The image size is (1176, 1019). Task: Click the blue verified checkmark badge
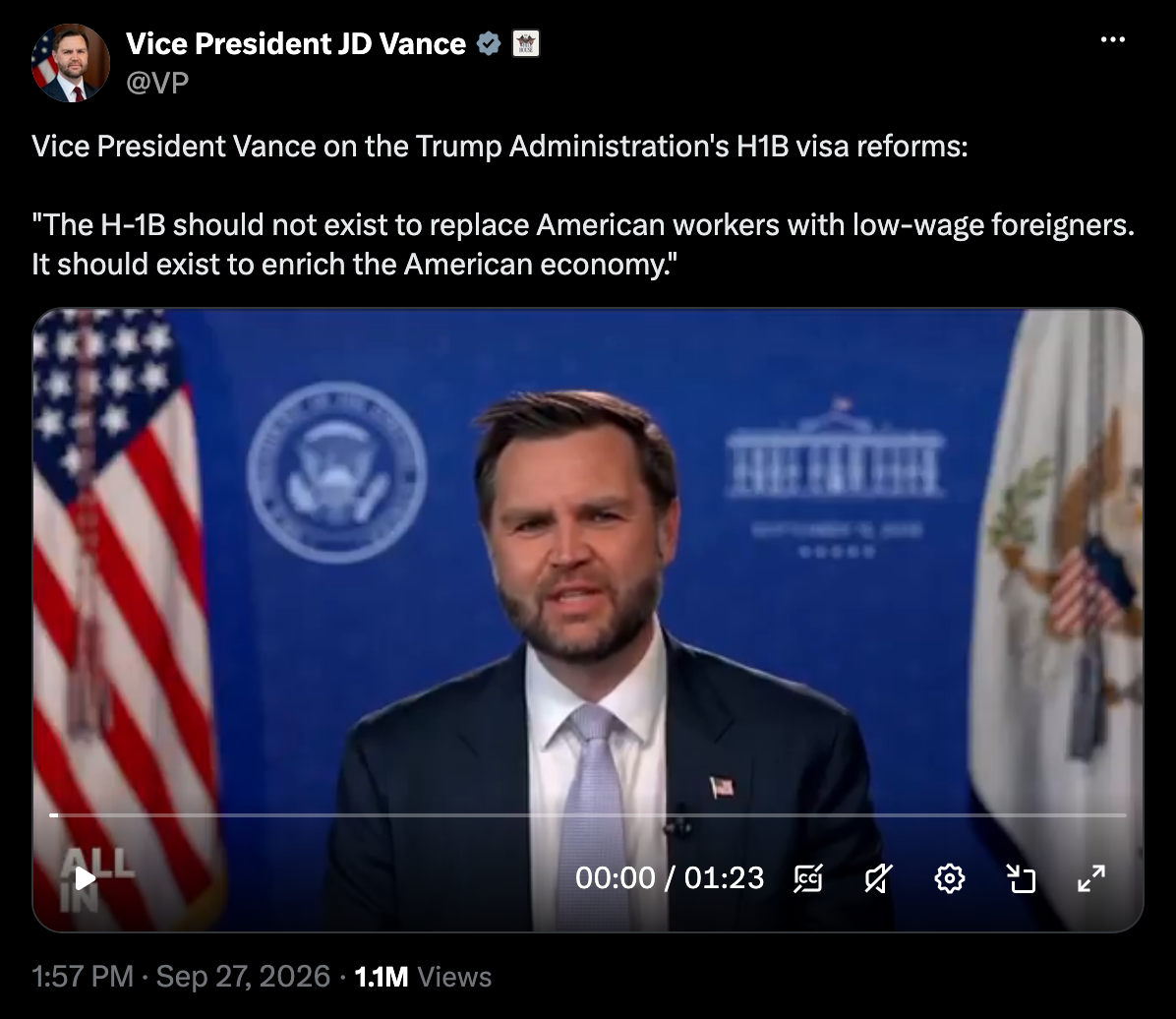point(489,44)
